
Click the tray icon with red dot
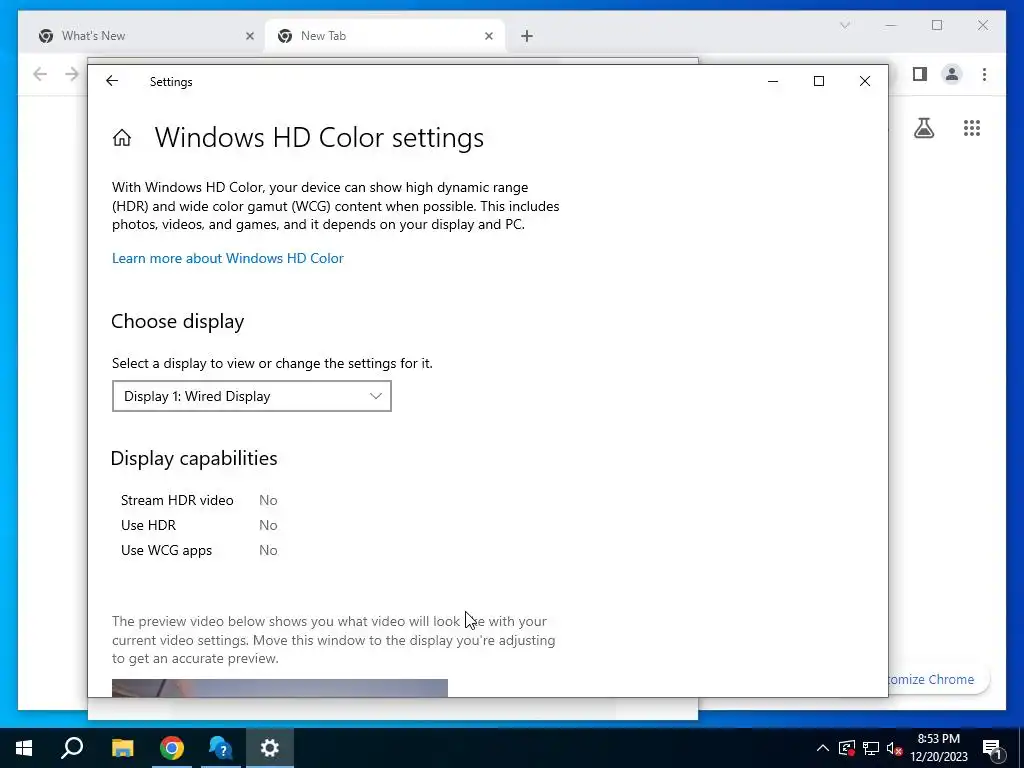(x=847, y=748)
